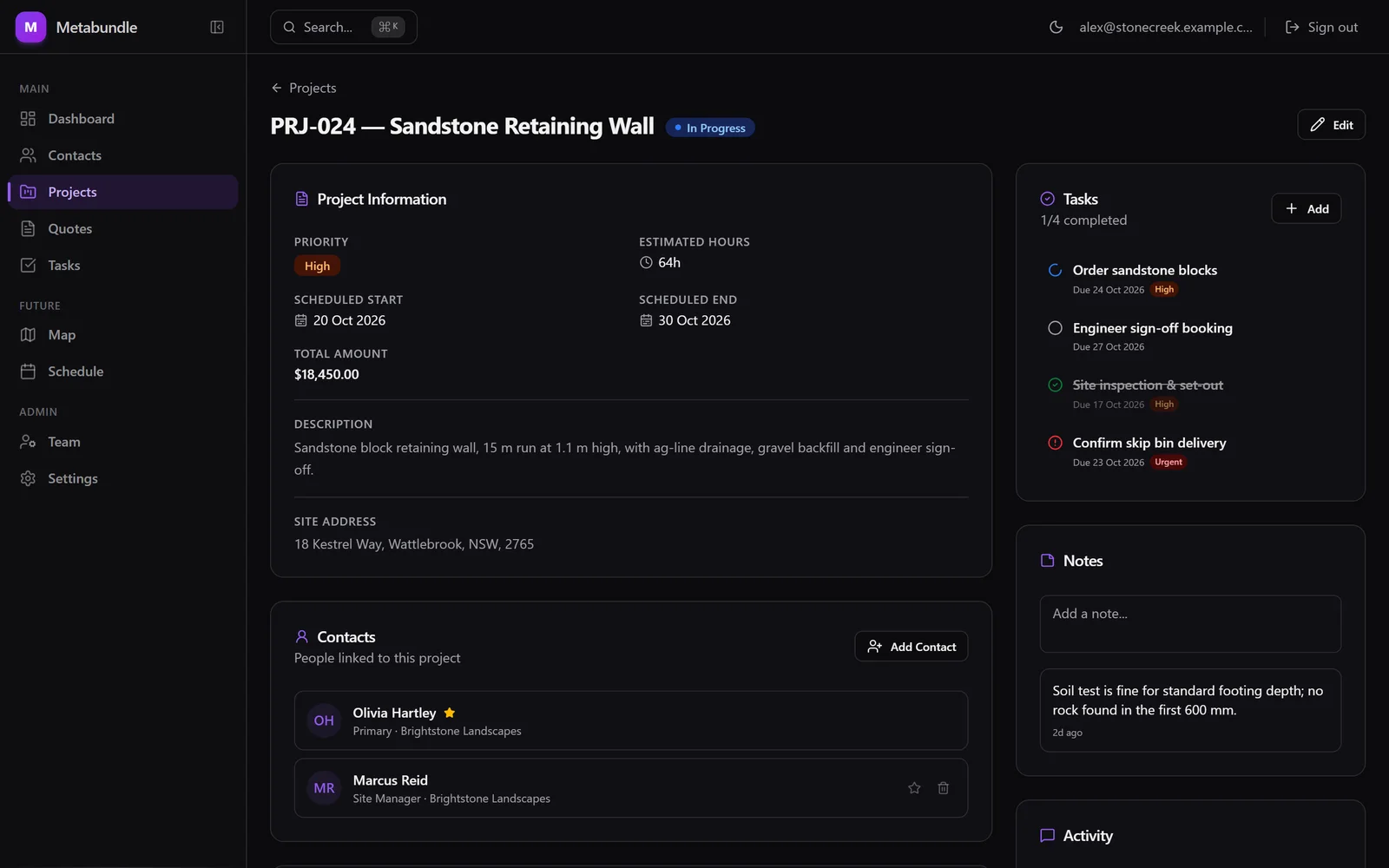The width and height of the screenshot is (1389, 868).
Task: Click the Metabundle logo icon
Action: point(30,27)
